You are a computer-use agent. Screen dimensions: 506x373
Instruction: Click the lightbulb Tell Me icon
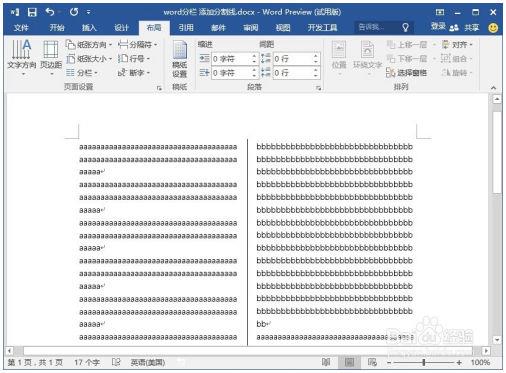(x=405, y=27)
